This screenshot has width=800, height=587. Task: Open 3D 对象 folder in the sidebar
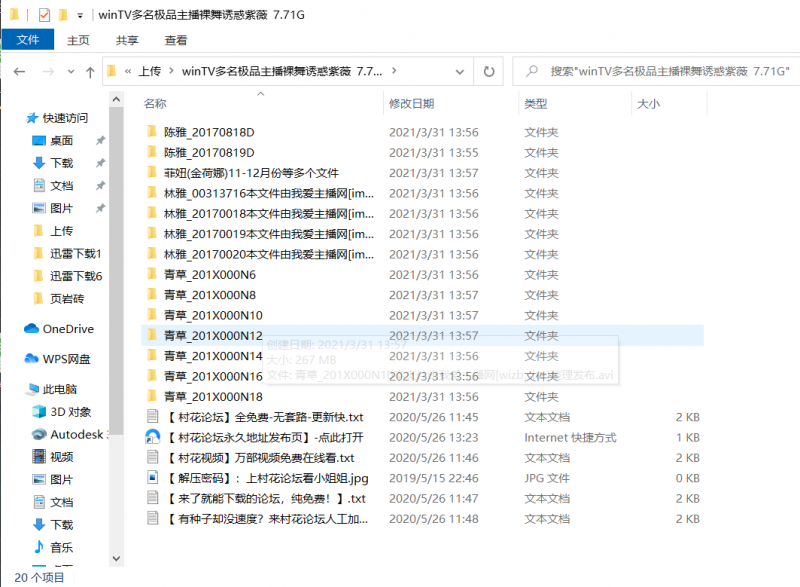(x=70, y=411)
